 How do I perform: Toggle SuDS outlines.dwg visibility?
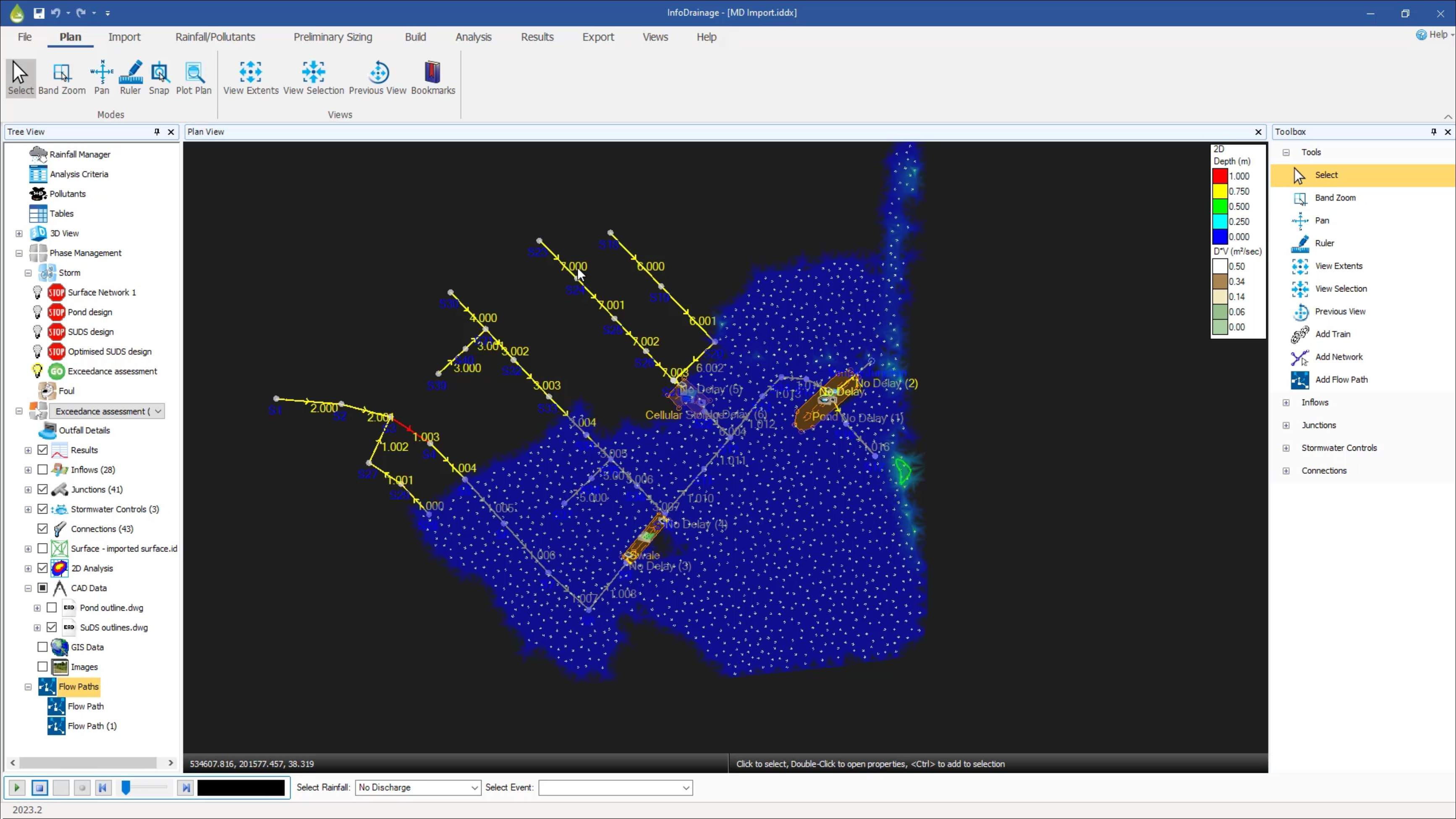51,627
